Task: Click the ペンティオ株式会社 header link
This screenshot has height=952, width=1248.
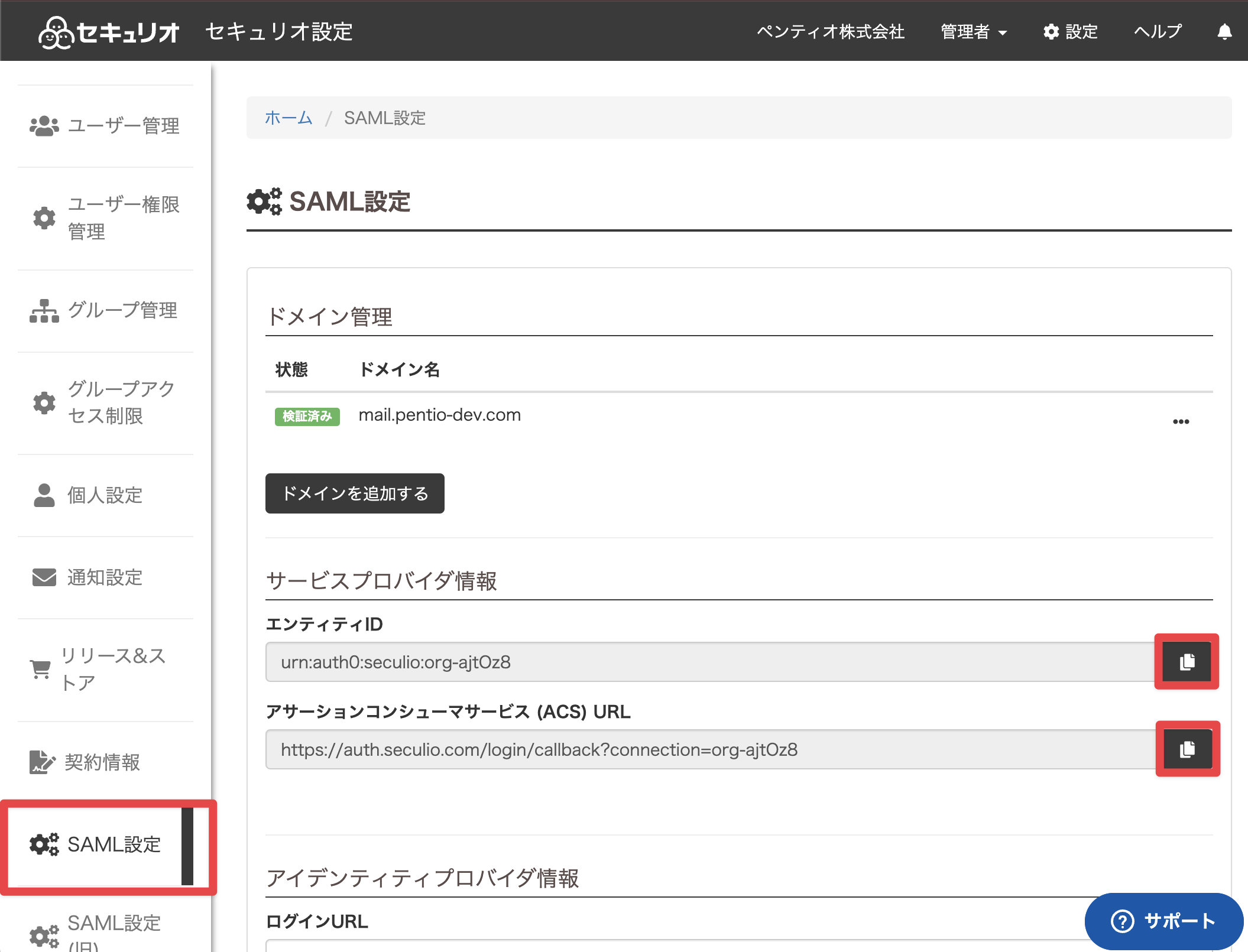Action: click(x=831, y=32)
